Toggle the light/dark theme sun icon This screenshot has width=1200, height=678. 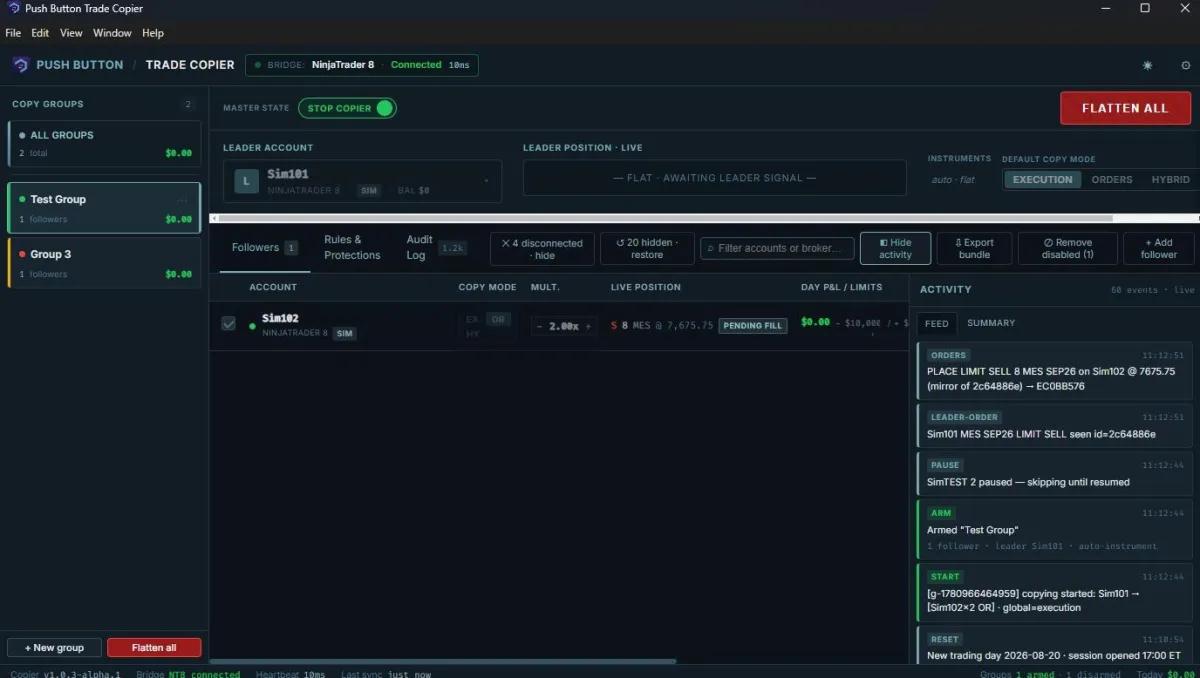tap(1147, 65)
